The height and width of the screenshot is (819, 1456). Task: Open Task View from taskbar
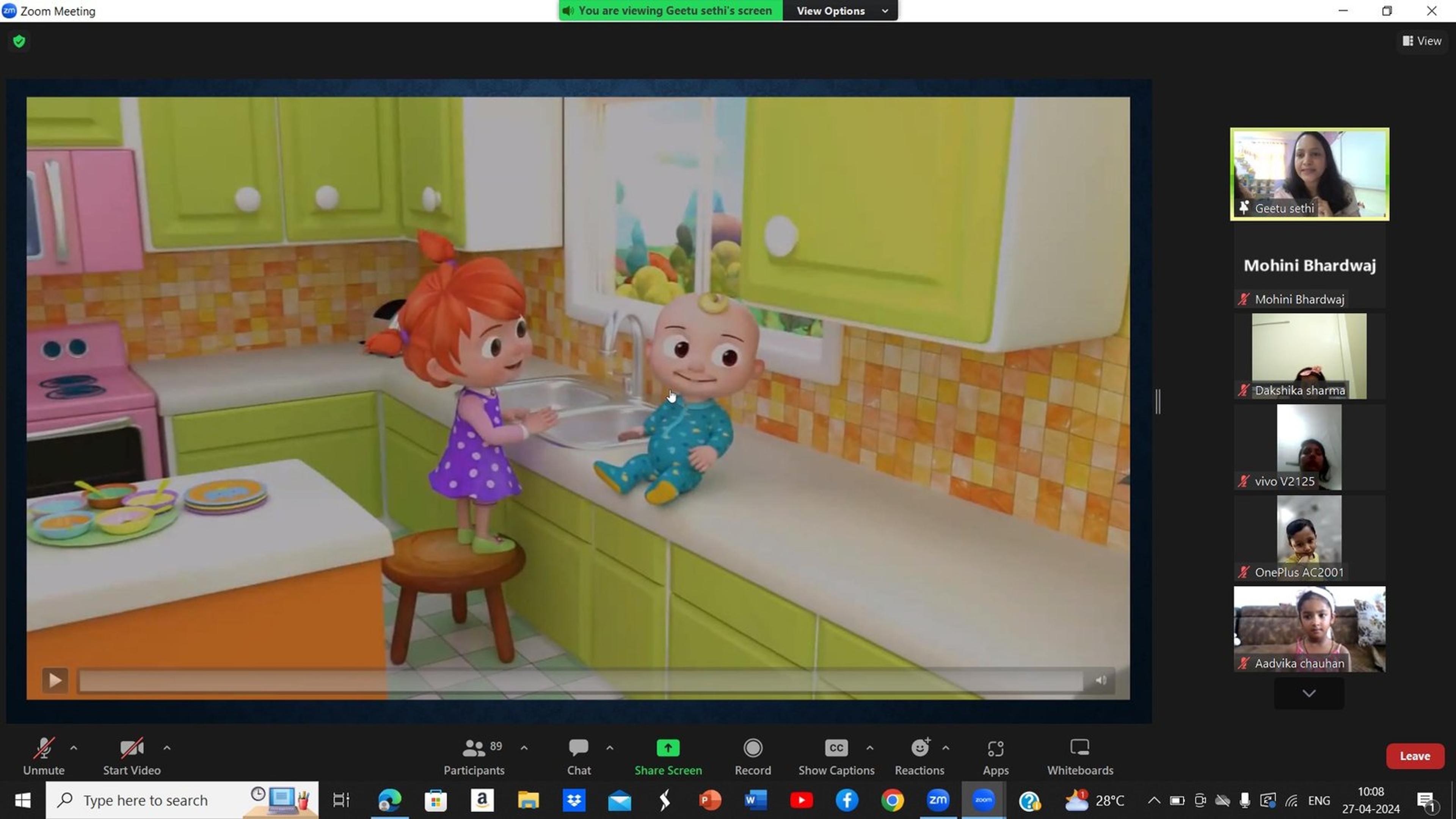click(341, 800)
